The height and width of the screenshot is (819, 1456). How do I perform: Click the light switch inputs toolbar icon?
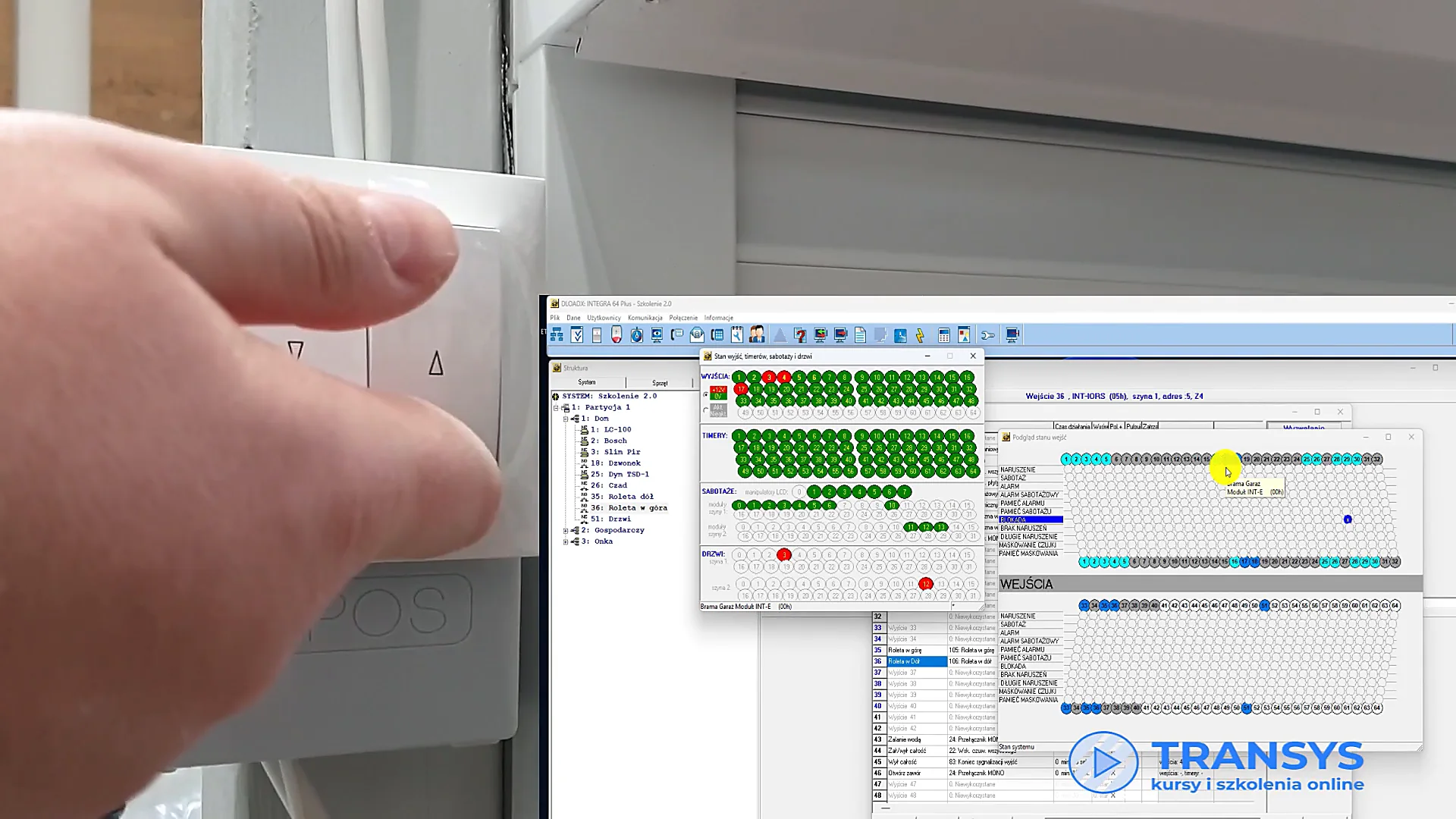click(x=597, y=335)
